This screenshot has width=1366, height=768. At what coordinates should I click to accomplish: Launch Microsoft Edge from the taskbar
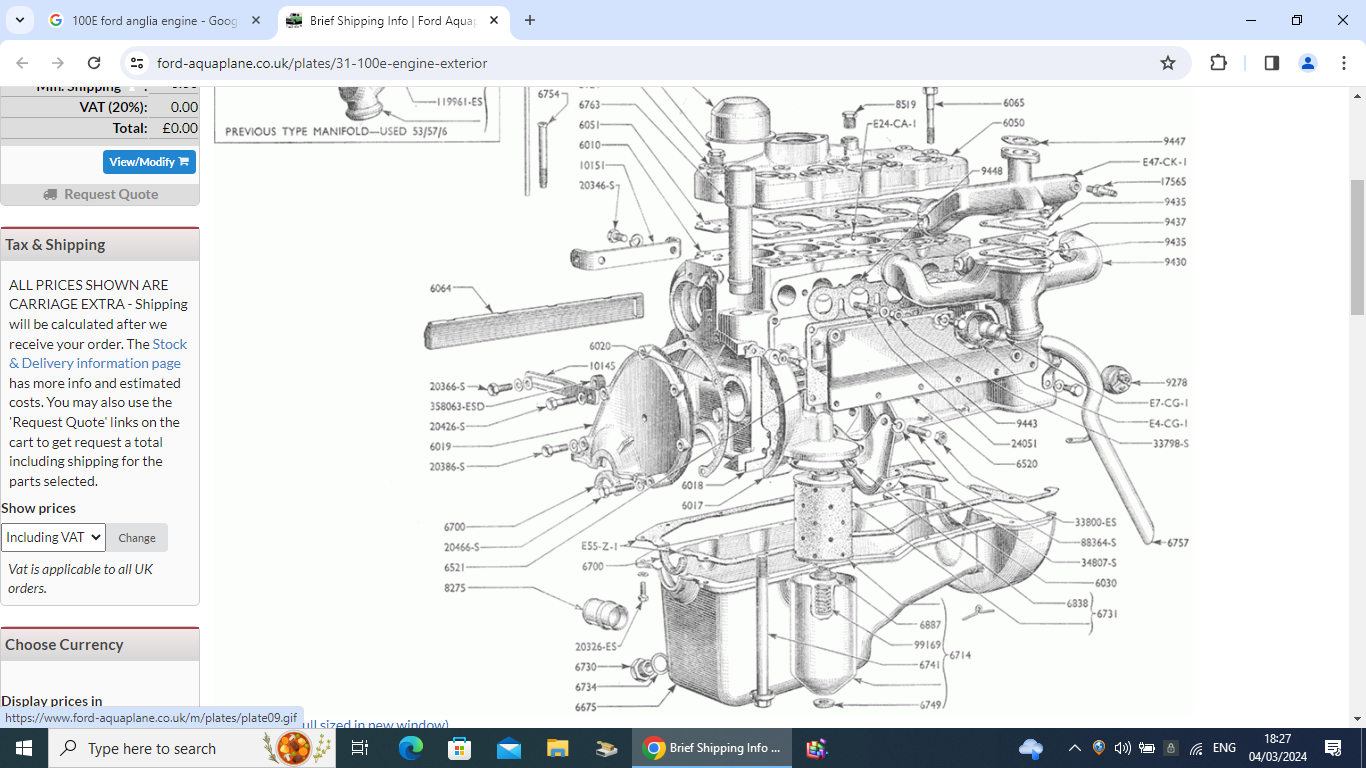click(x=411, y=748)
